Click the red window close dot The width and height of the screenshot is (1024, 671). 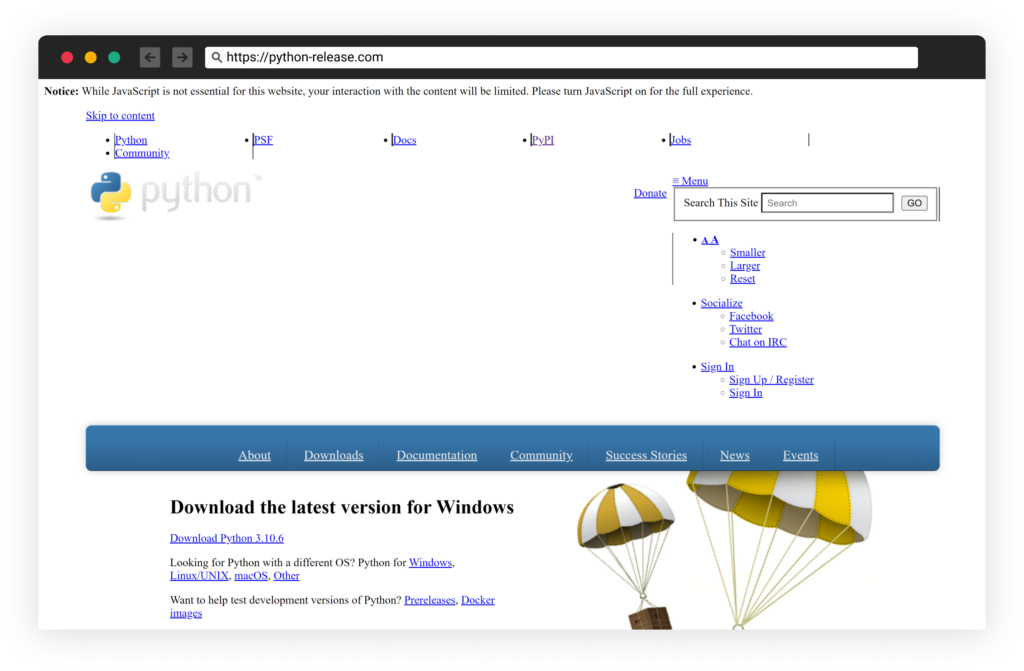(x=67, y=57)
